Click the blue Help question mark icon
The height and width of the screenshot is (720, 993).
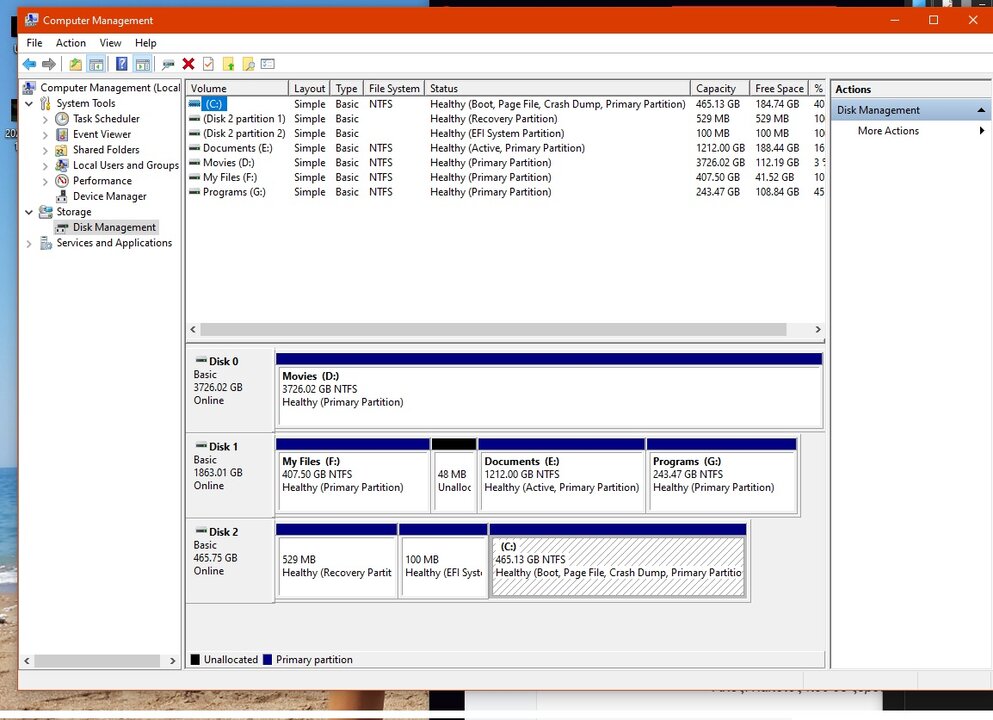click(x=121, y=64)
